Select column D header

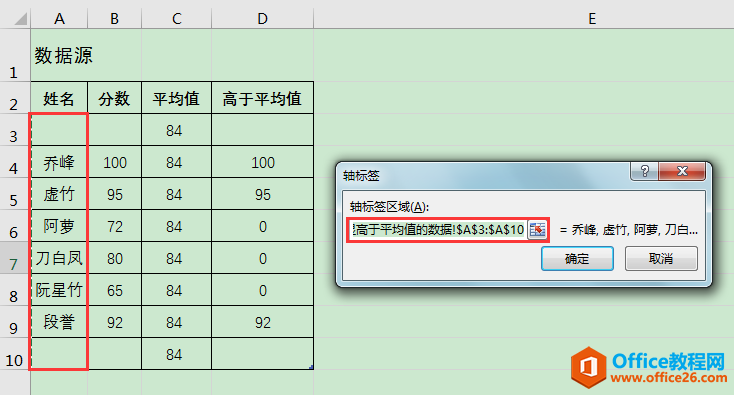coord(263,19)
